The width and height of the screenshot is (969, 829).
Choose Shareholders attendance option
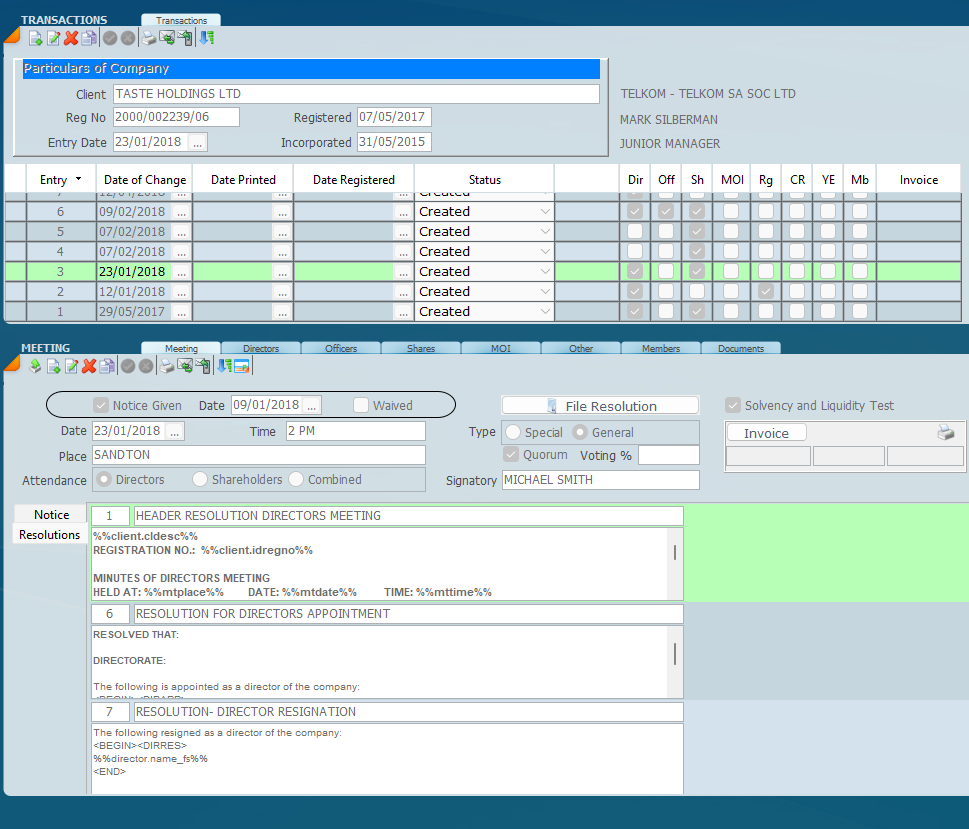[200, 480]
